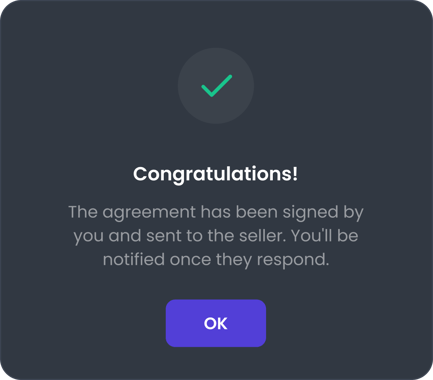
Task: Confirm the signed agreement notice via OK
Action: (216, 323)
